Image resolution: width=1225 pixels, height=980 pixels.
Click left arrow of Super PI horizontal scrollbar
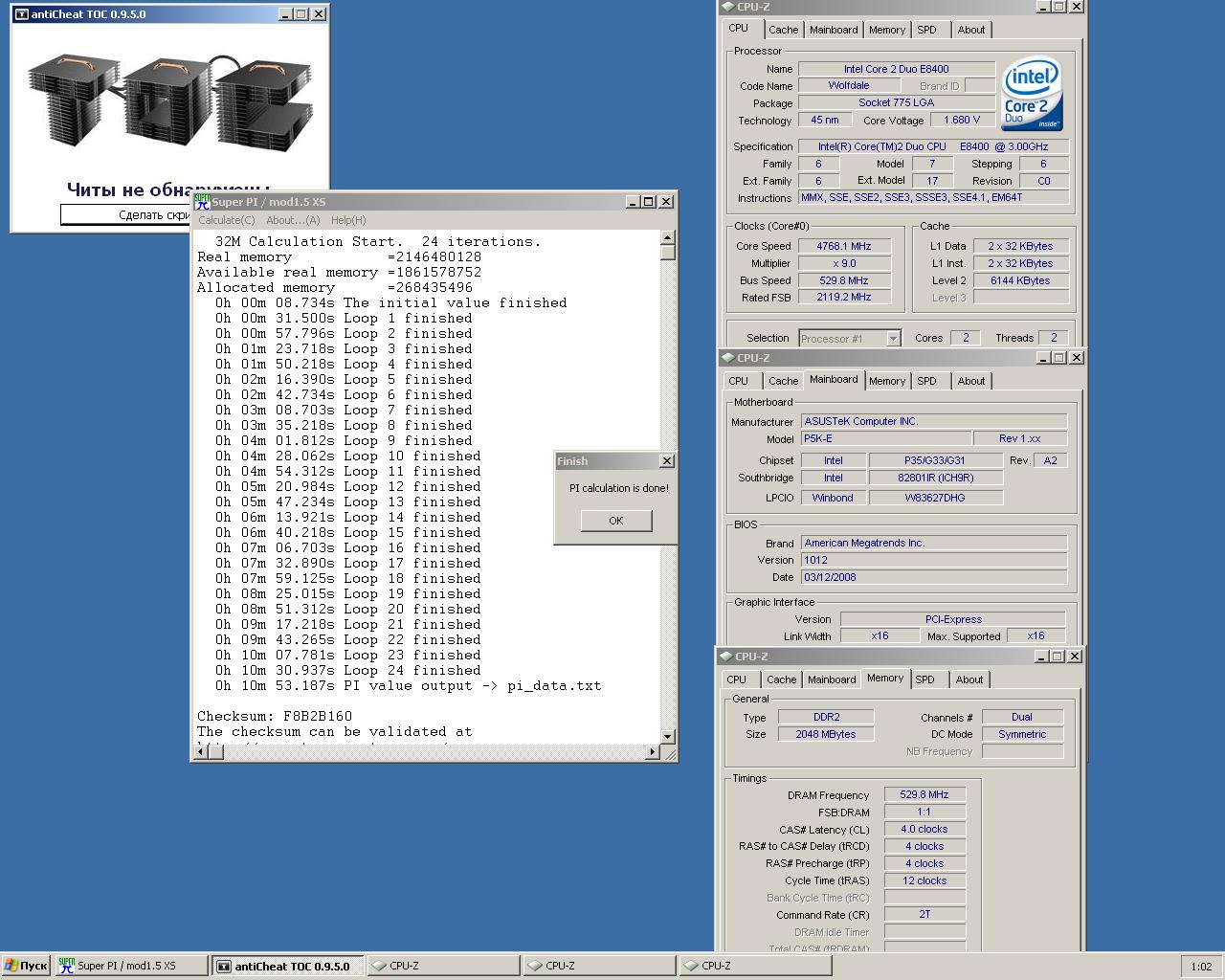pyautogui.click(x=200, y=752)
